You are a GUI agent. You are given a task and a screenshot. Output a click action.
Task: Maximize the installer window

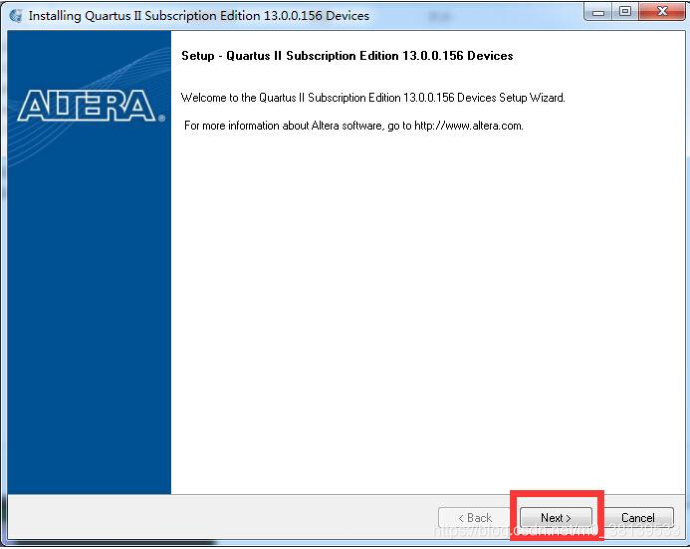pyautogui.click(x=625, y=12)
